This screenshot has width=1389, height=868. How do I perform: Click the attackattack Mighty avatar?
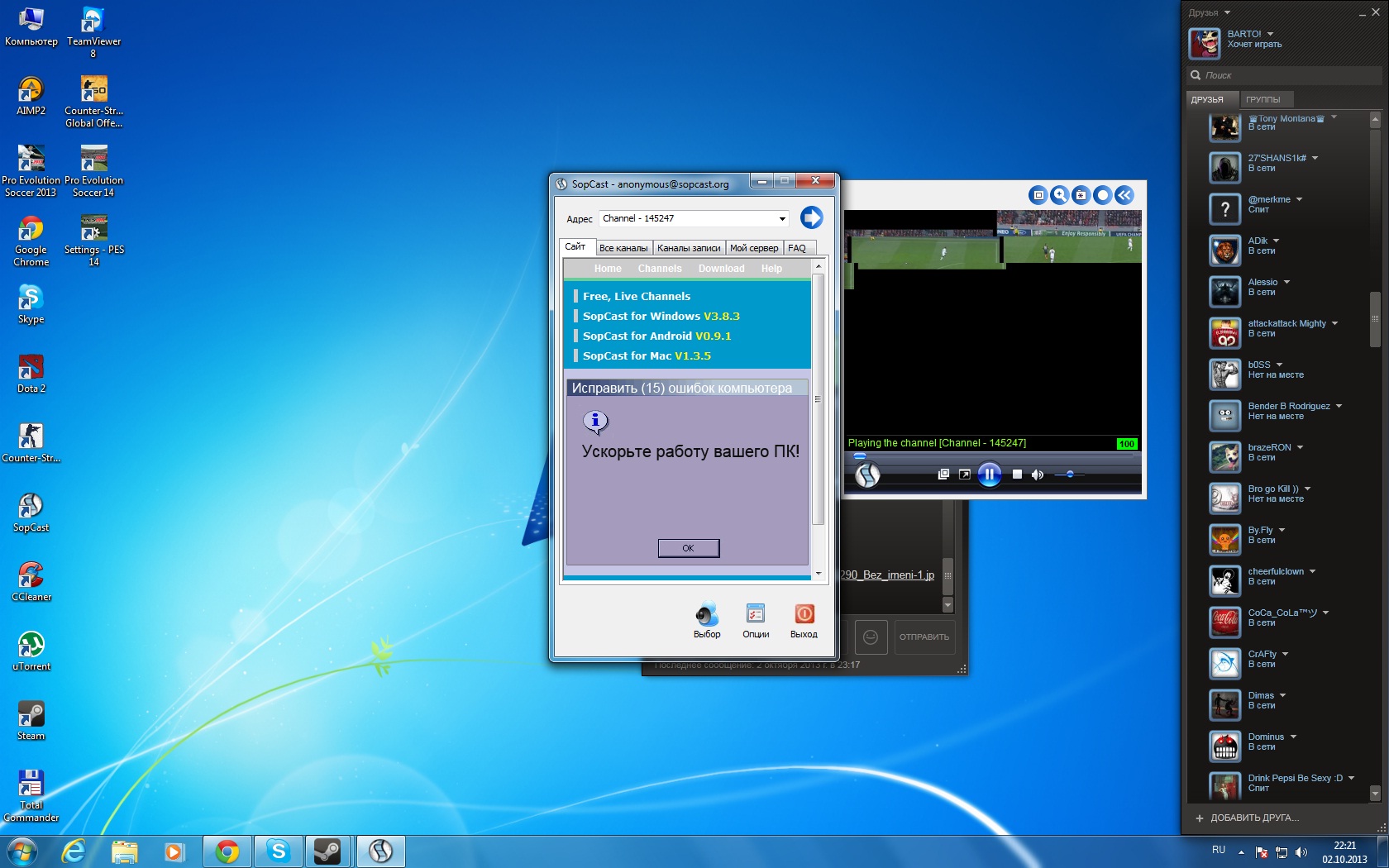(1224, 332)
